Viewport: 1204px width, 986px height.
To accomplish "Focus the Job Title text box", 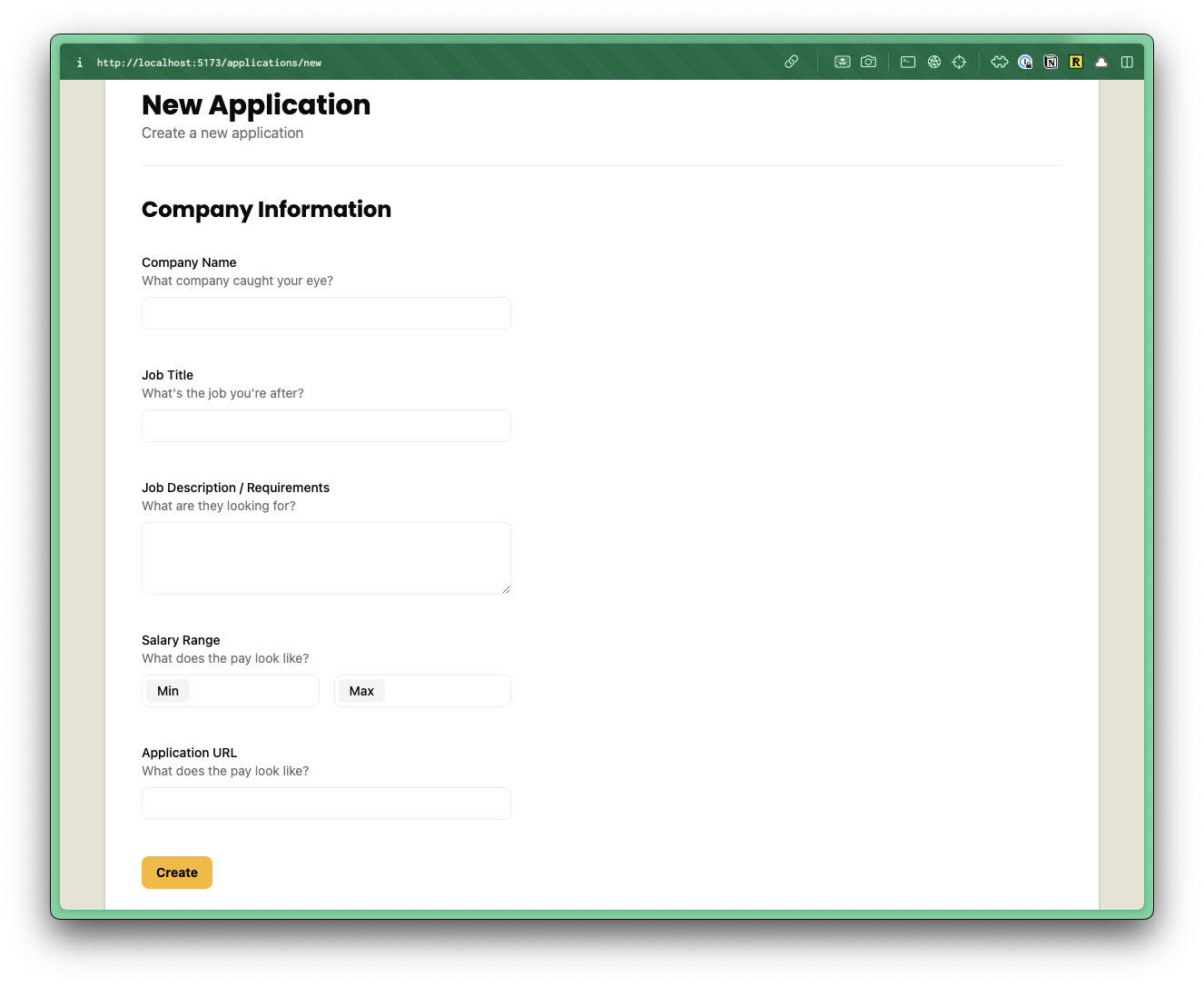I will point(325,425).
